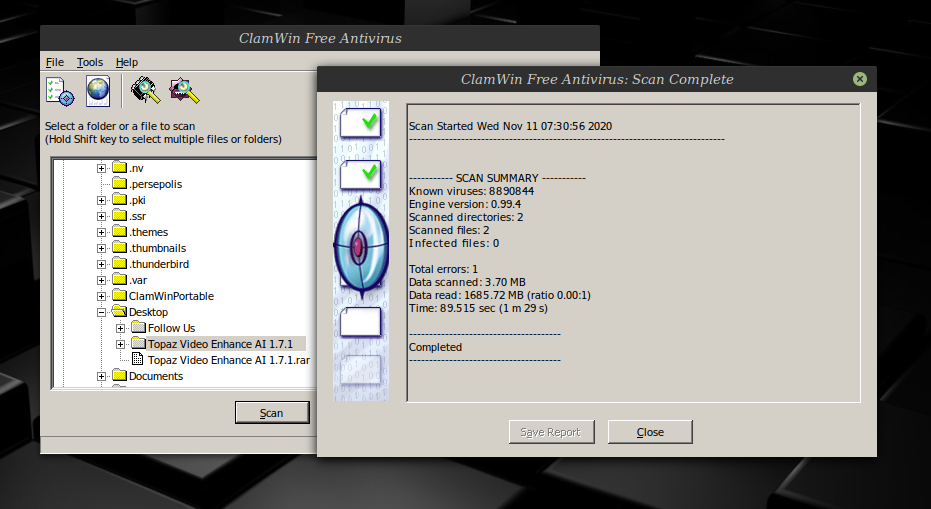Image resolution: width=931 pixels, height=509 pixels.
Task: Click the 'Scanned directories: 2' line
Action: pyautogui.click(x=466, y=218)
